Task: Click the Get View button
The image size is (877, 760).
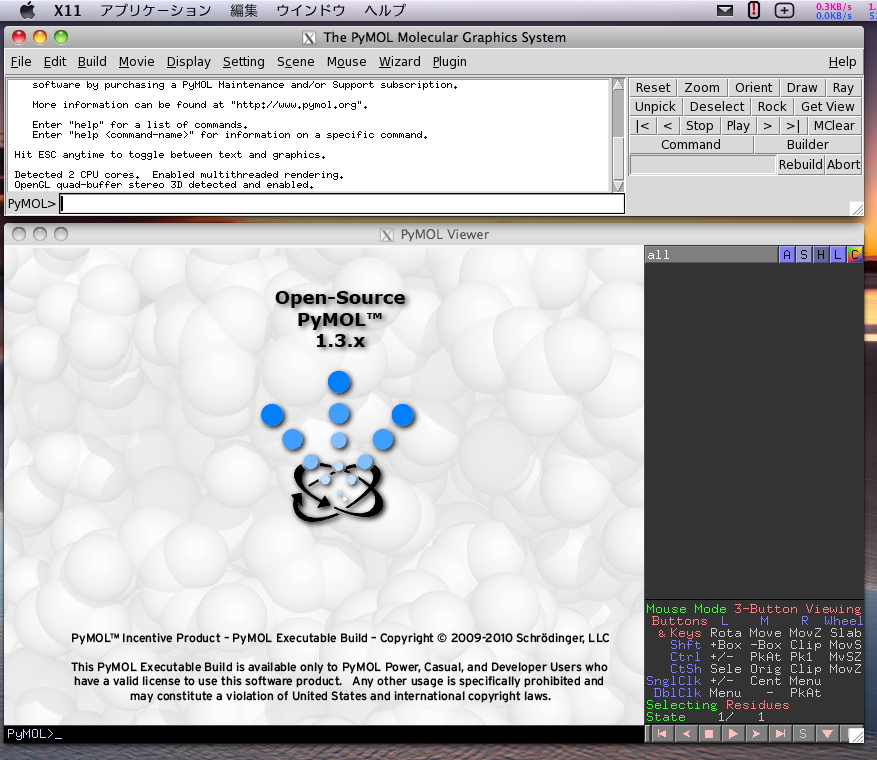Action: [827, 107]
